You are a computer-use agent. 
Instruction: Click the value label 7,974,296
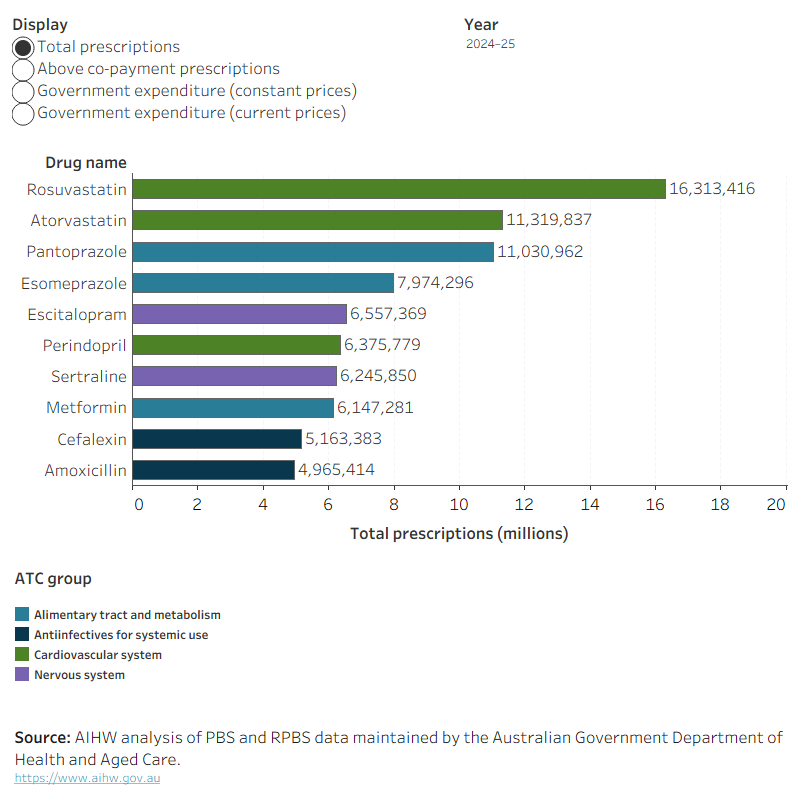435,283
